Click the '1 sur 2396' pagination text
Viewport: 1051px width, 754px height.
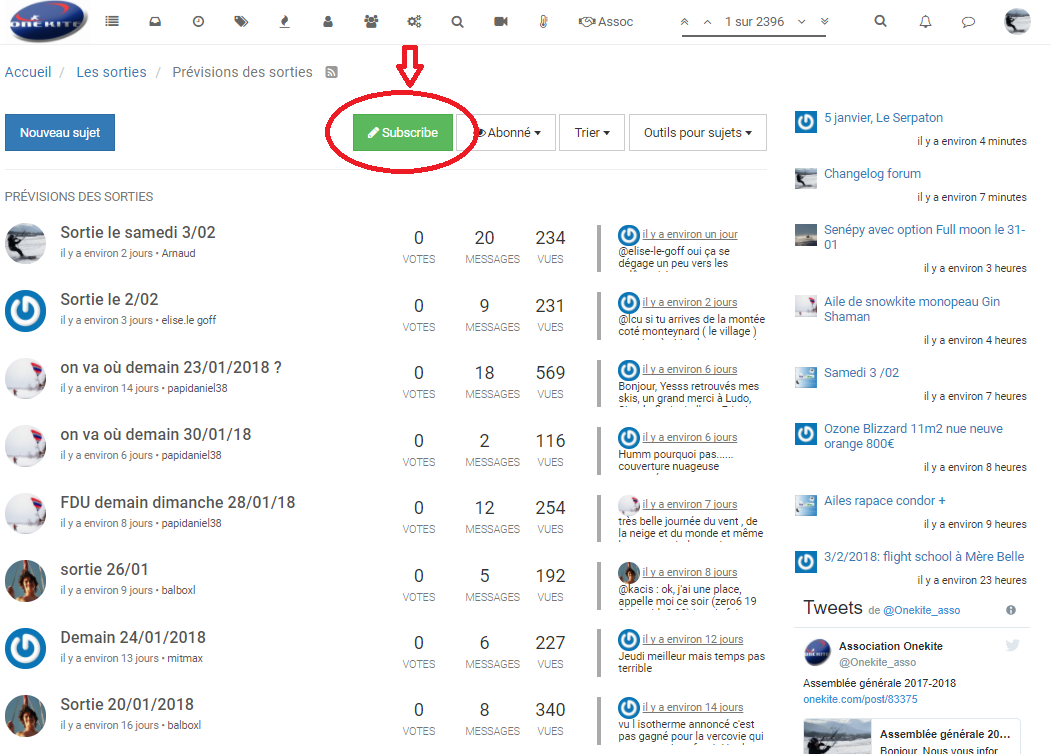754,21
